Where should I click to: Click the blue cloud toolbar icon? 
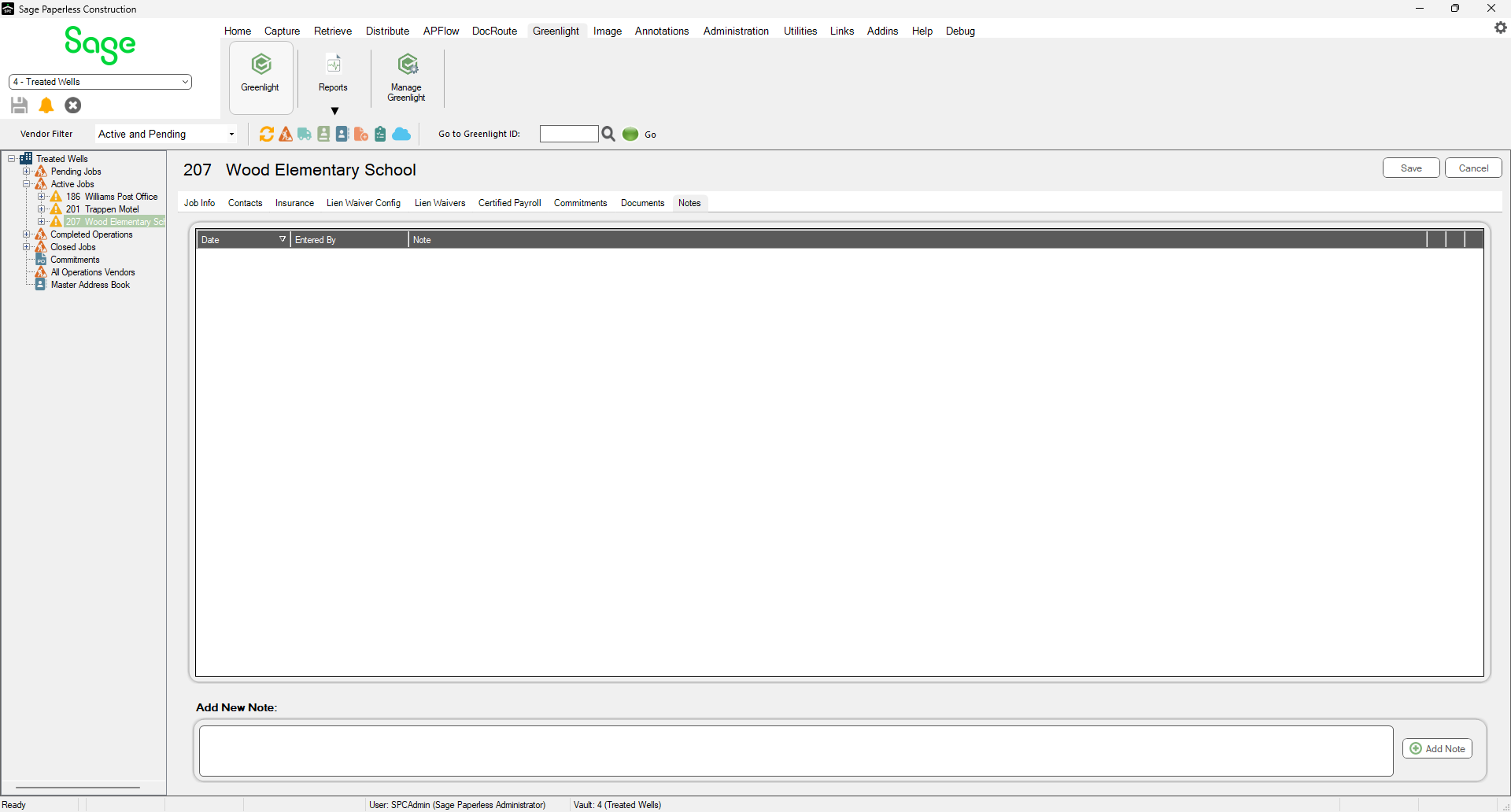pyautogui.click(x=401, y=135)
